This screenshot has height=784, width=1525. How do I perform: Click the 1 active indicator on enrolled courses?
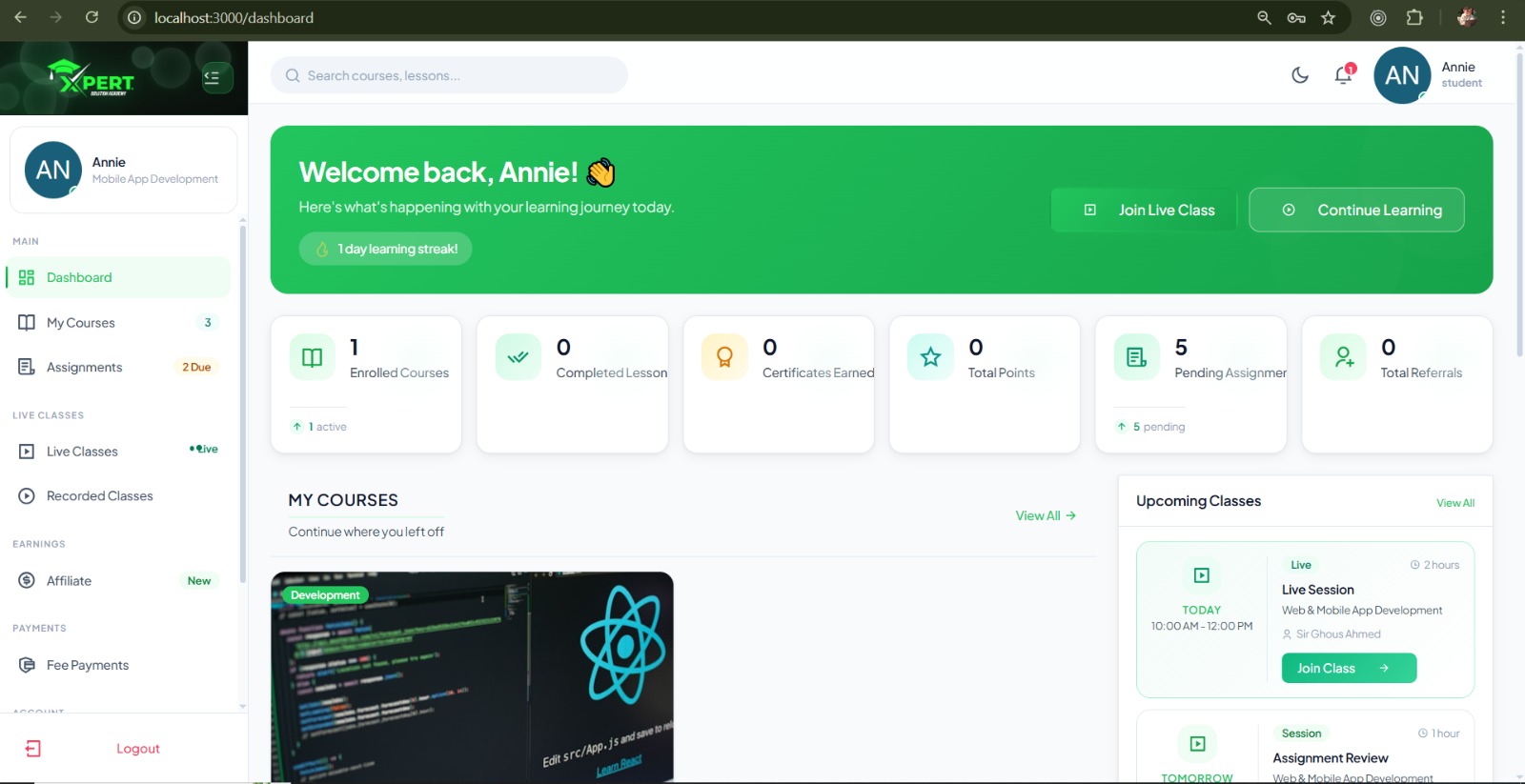(x=319, y=427)
